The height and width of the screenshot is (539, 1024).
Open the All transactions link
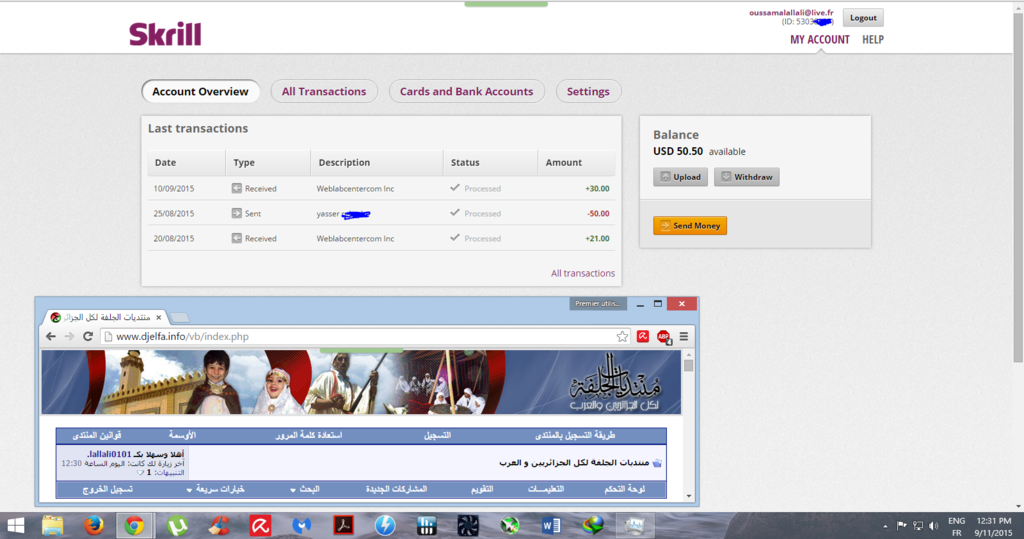coord(583,273)
